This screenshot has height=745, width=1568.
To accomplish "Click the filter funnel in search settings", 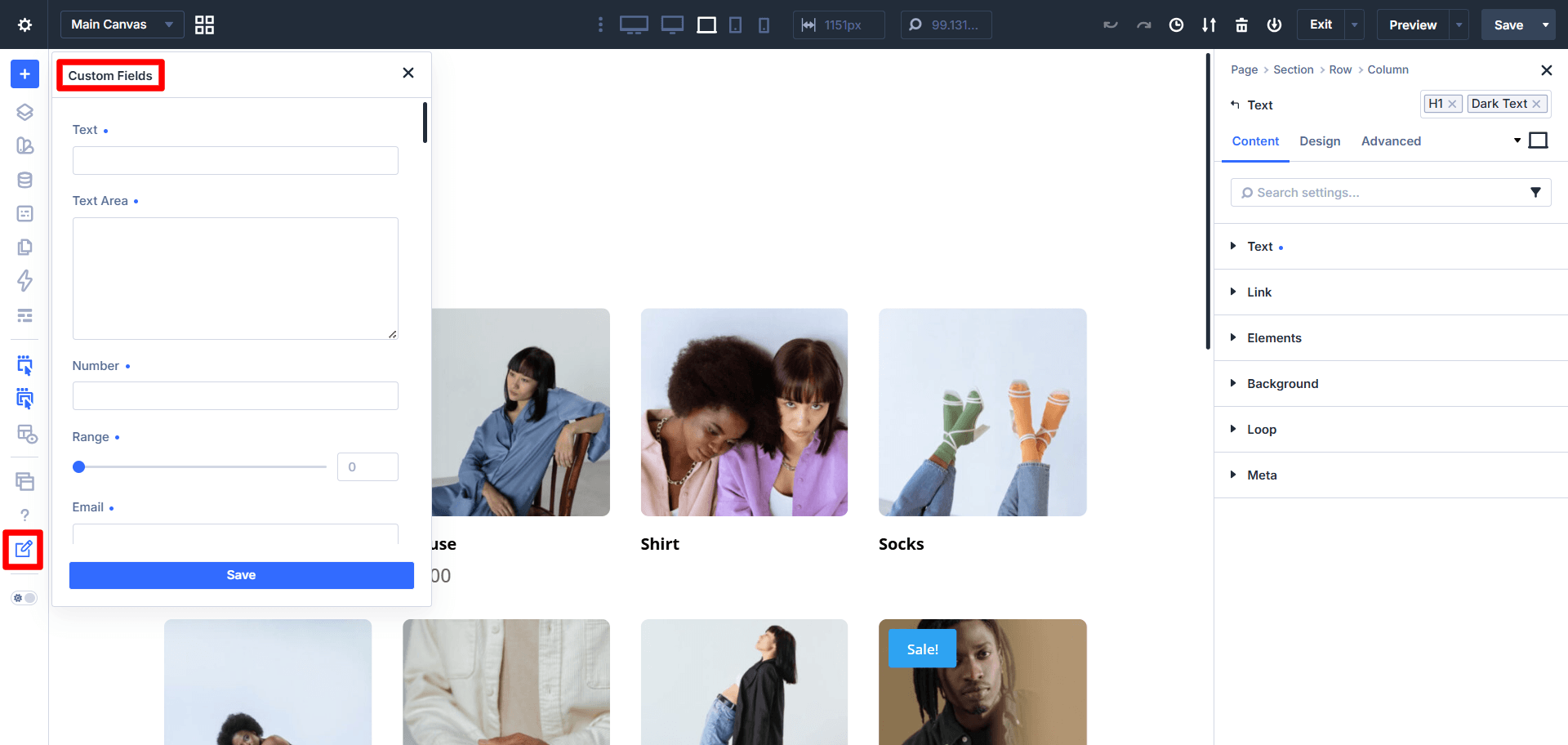I will click(1535, 192).
